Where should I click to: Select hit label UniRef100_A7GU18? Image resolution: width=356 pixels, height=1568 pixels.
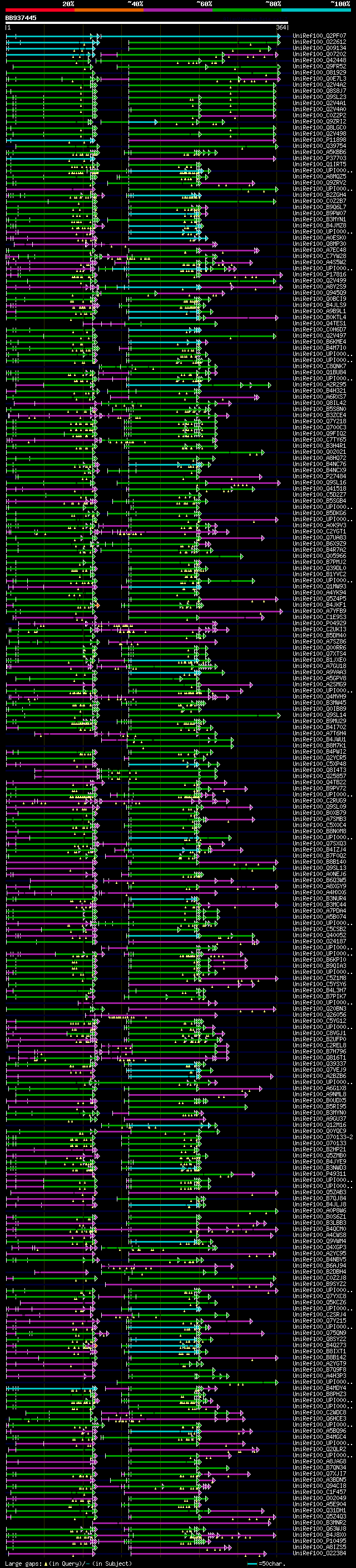click(319, 666)
